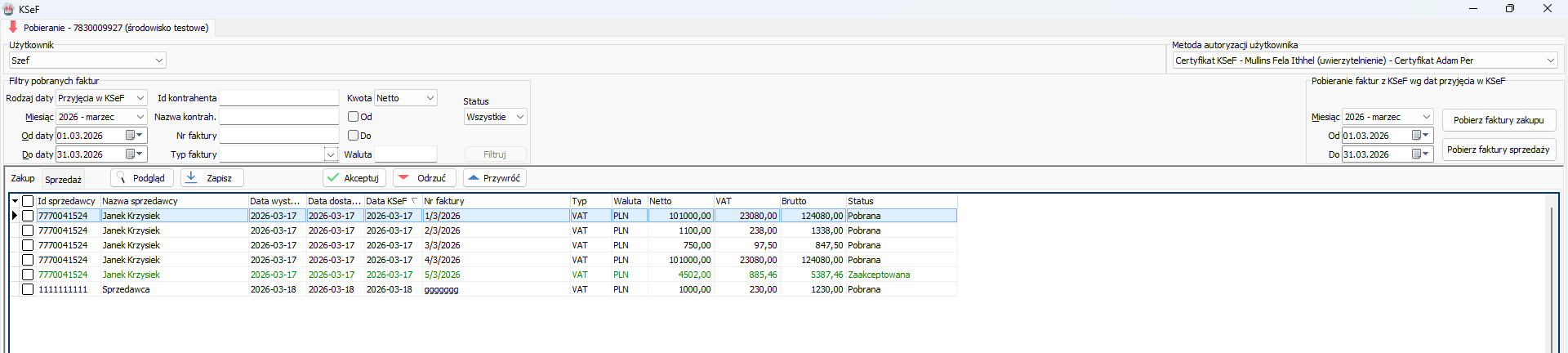Click into the Nr faktury filter field
Image resolution: width=1568 pixels, height=353 pixels.
point(278,136)
